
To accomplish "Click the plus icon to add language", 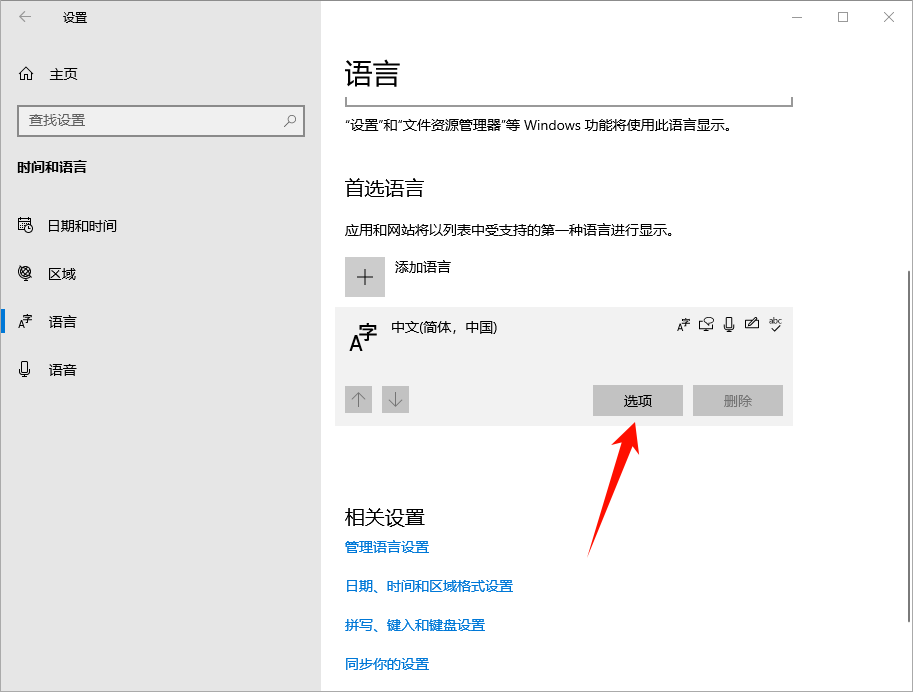I will point(365,277).
